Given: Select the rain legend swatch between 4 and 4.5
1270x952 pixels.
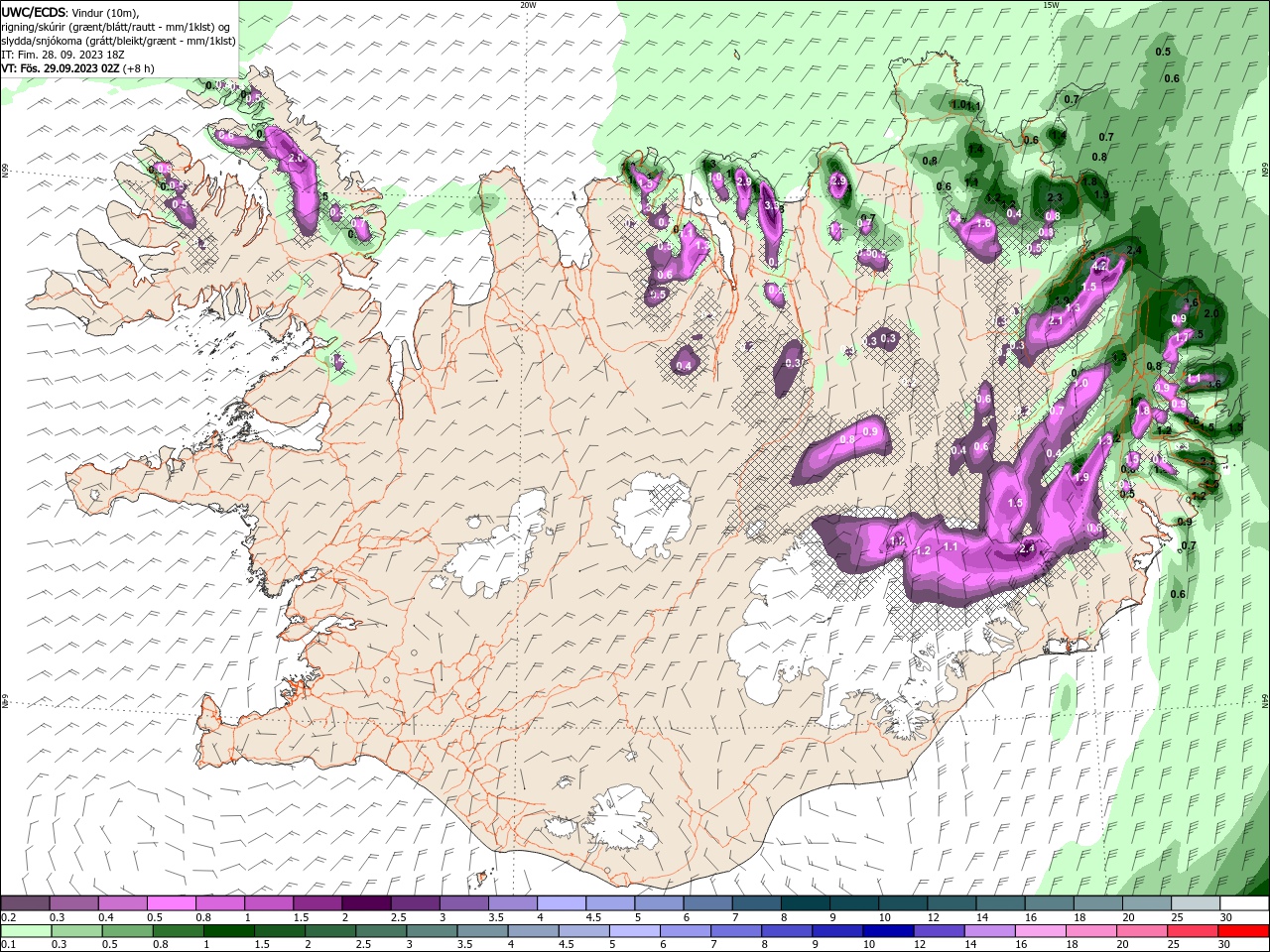Looking at the screenshot, I should pyautogui.click(x=534, y=931).
